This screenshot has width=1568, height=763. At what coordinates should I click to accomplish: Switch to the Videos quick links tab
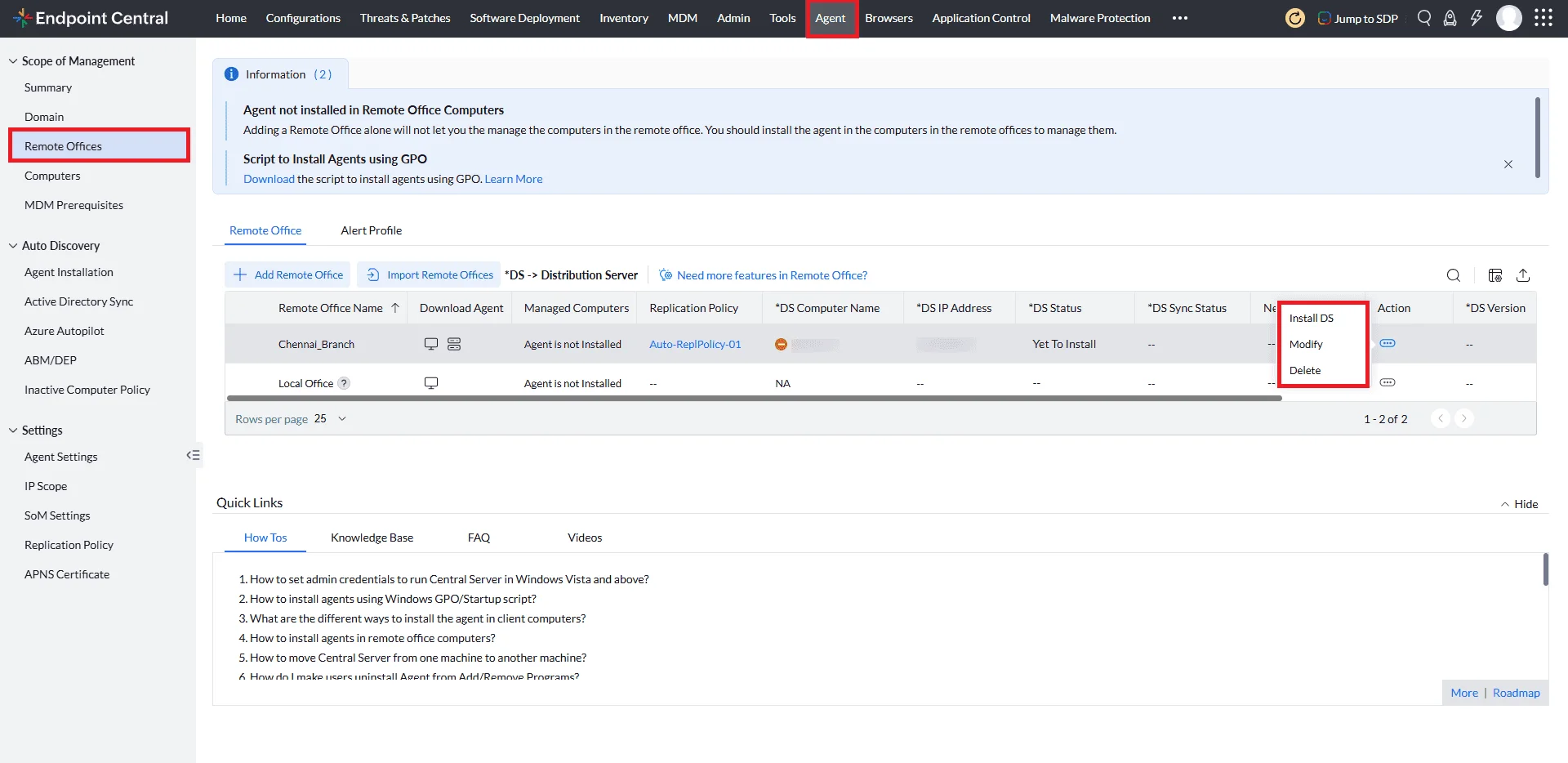(585, 538)
